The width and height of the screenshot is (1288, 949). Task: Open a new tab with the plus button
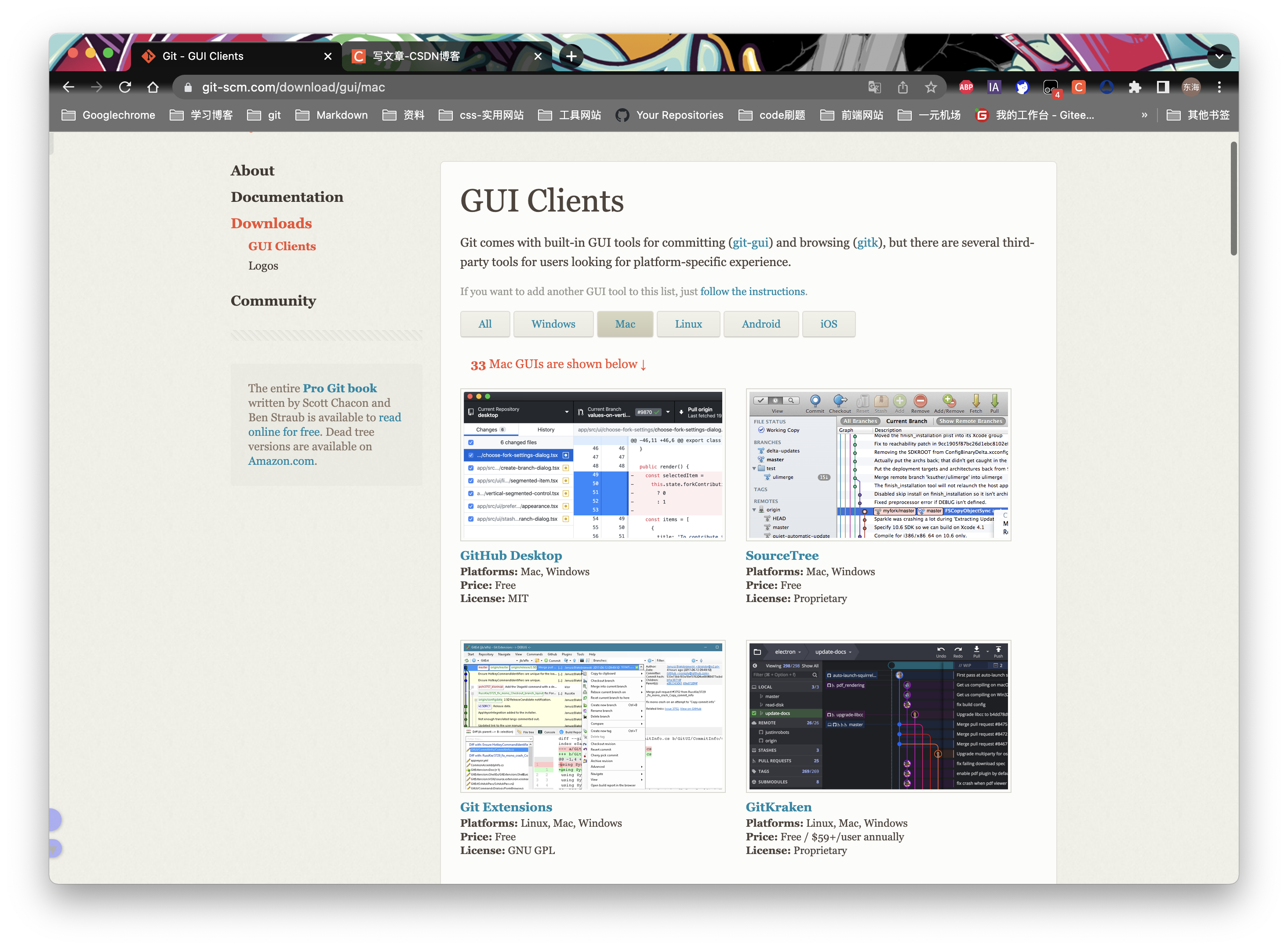571,56
